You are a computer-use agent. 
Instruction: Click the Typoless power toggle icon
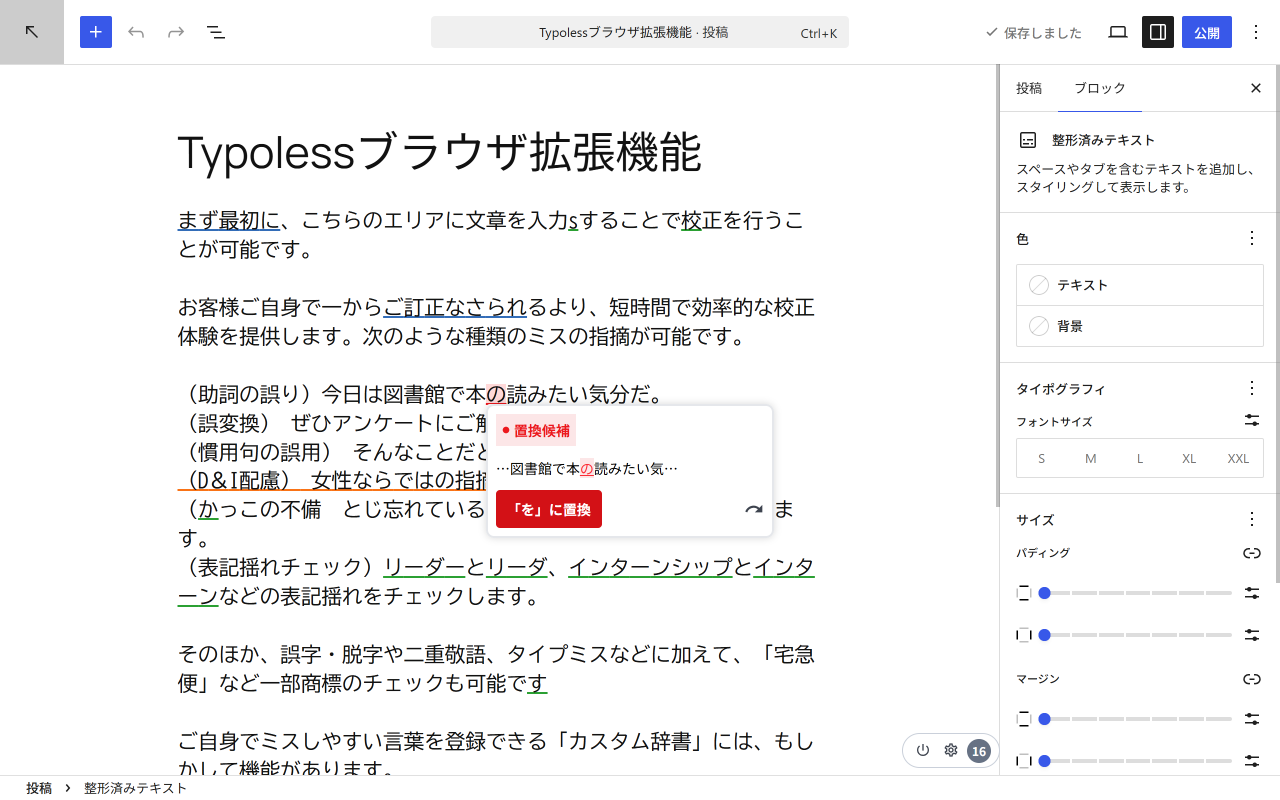pyautogui.click(x=923, y=751)
